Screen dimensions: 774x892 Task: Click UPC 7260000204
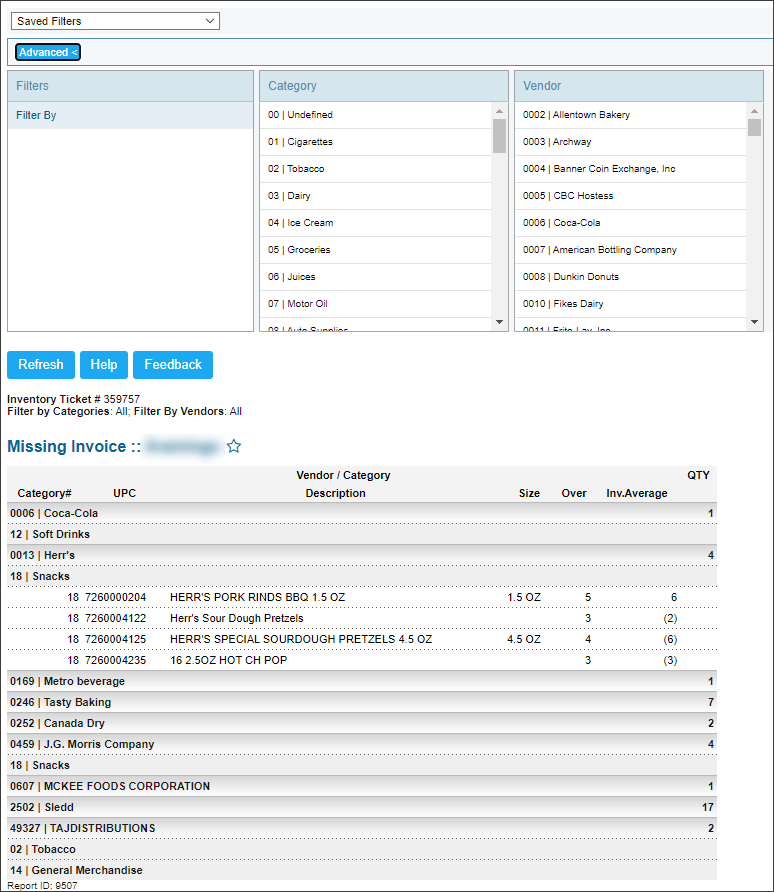coord(115,597)
